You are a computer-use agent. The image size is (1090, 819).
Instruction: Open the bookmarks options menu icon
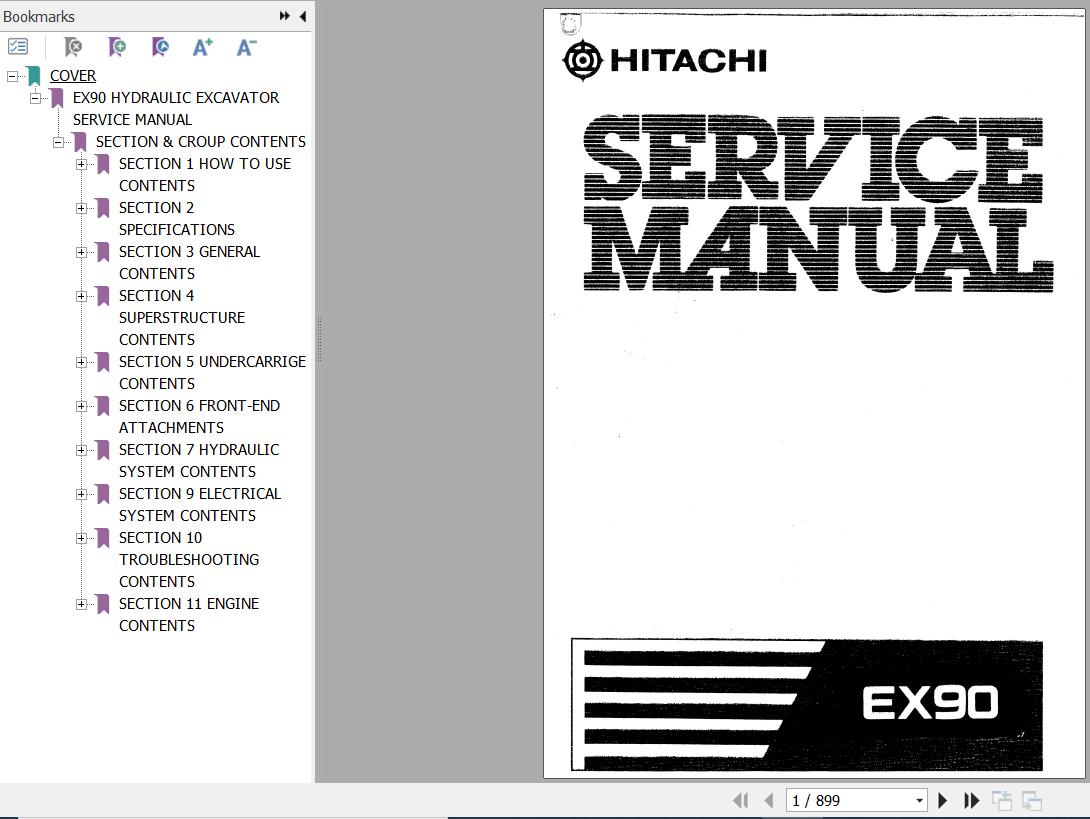click(17, 47)
